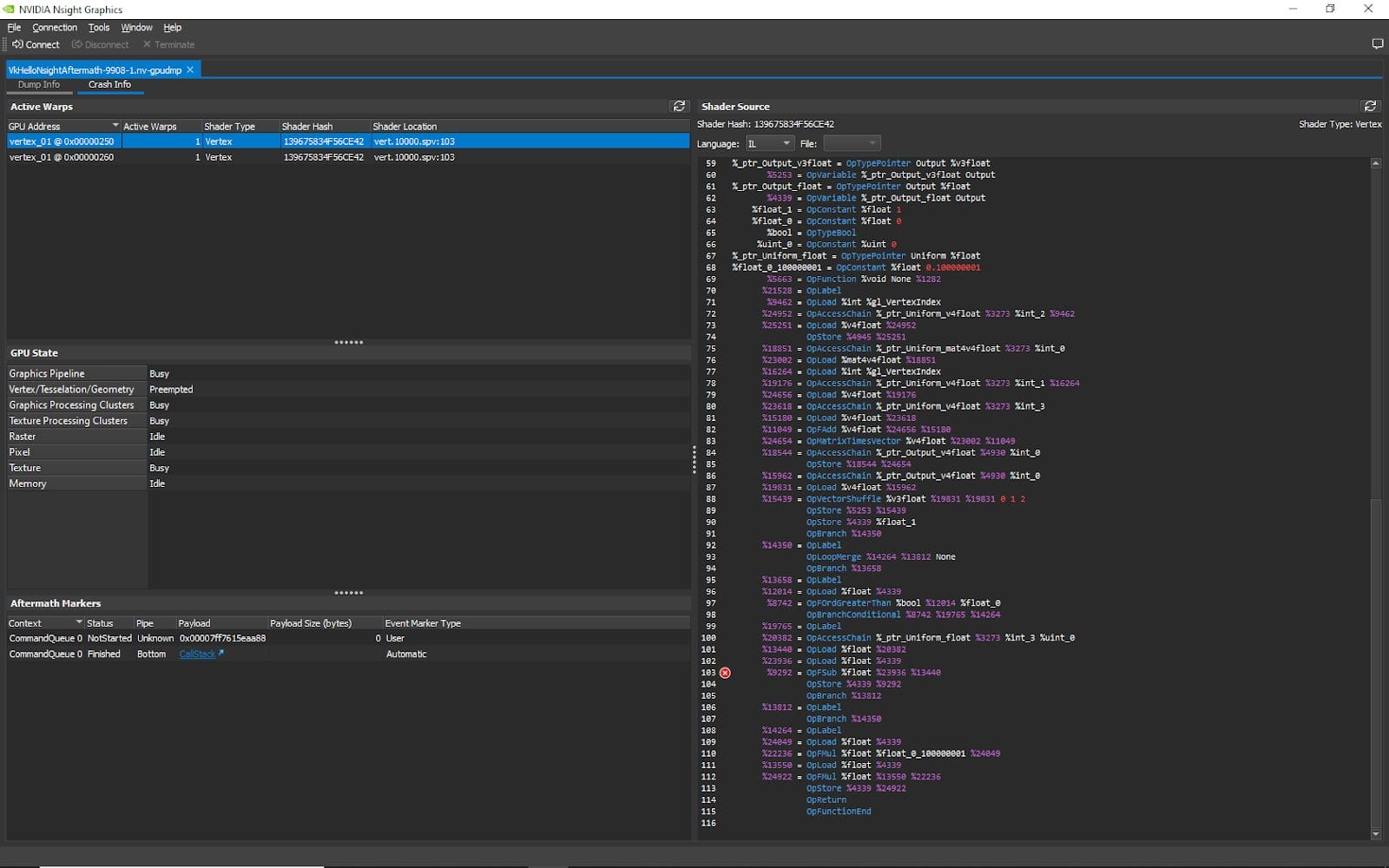The height and width of the screenshot is (868, 1389).
Task: Refresh the Shader Source panel
Action: pos(1370,106)
